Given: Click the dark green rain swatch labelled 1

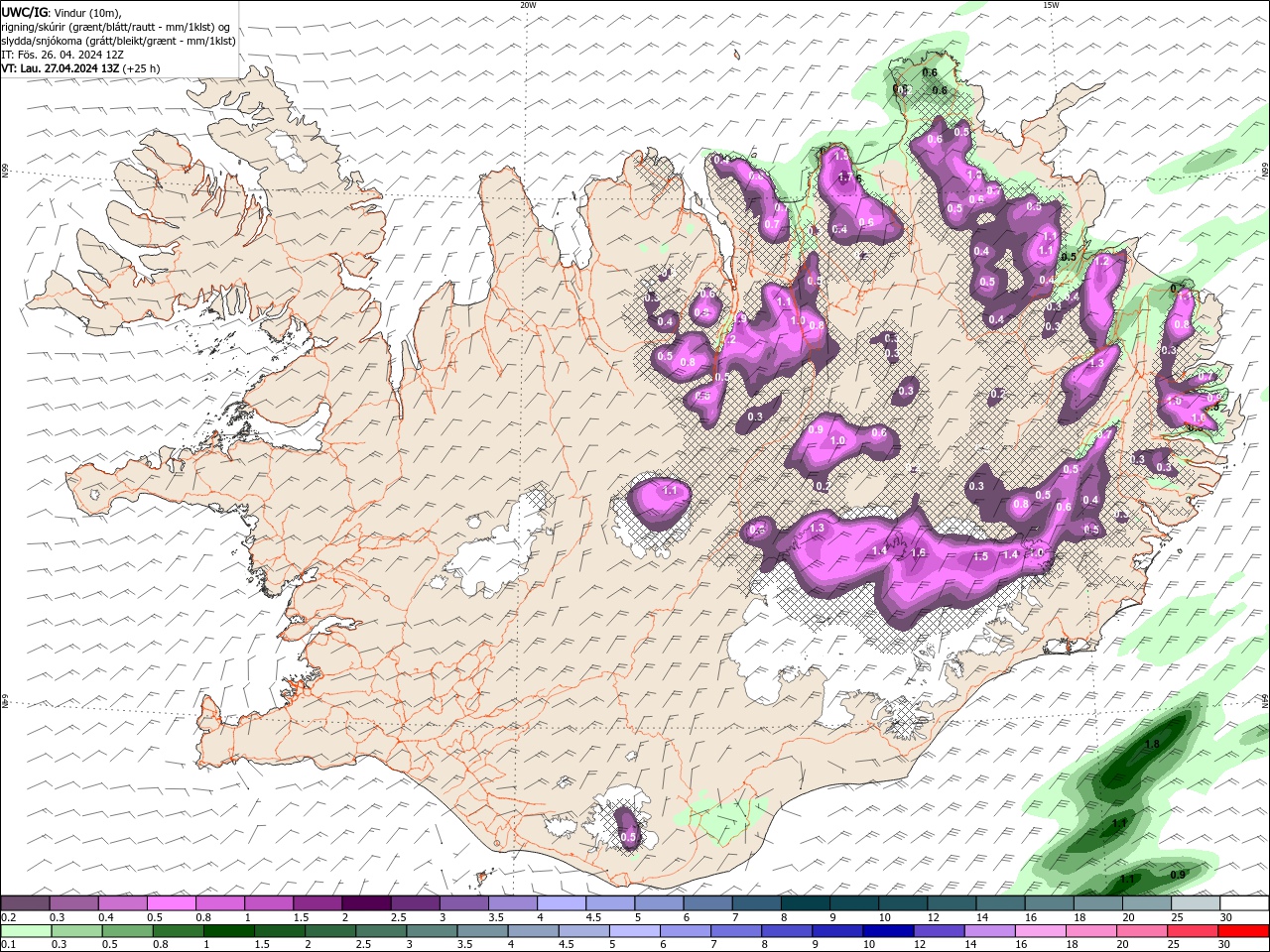Looking at the screenshot, I should [x=228, y=931].
